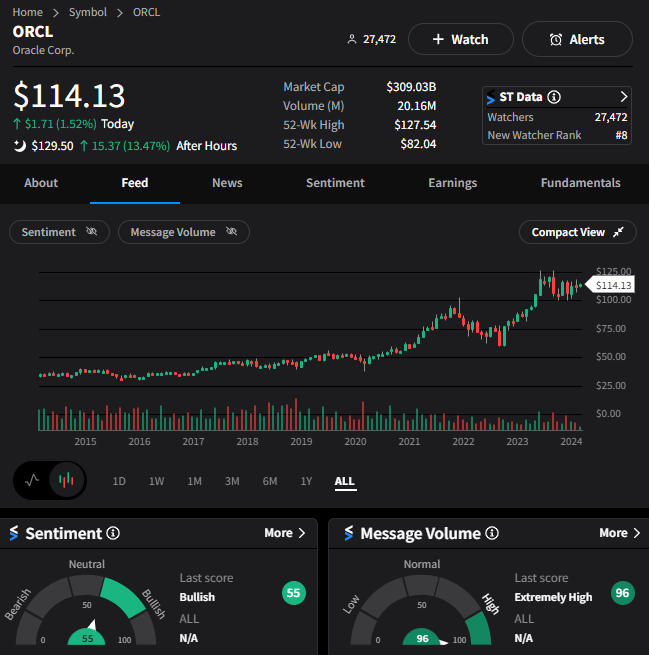This screenshot has width=649, height=655.
Task: Select the 3M time range
Action: click(232, 481)
